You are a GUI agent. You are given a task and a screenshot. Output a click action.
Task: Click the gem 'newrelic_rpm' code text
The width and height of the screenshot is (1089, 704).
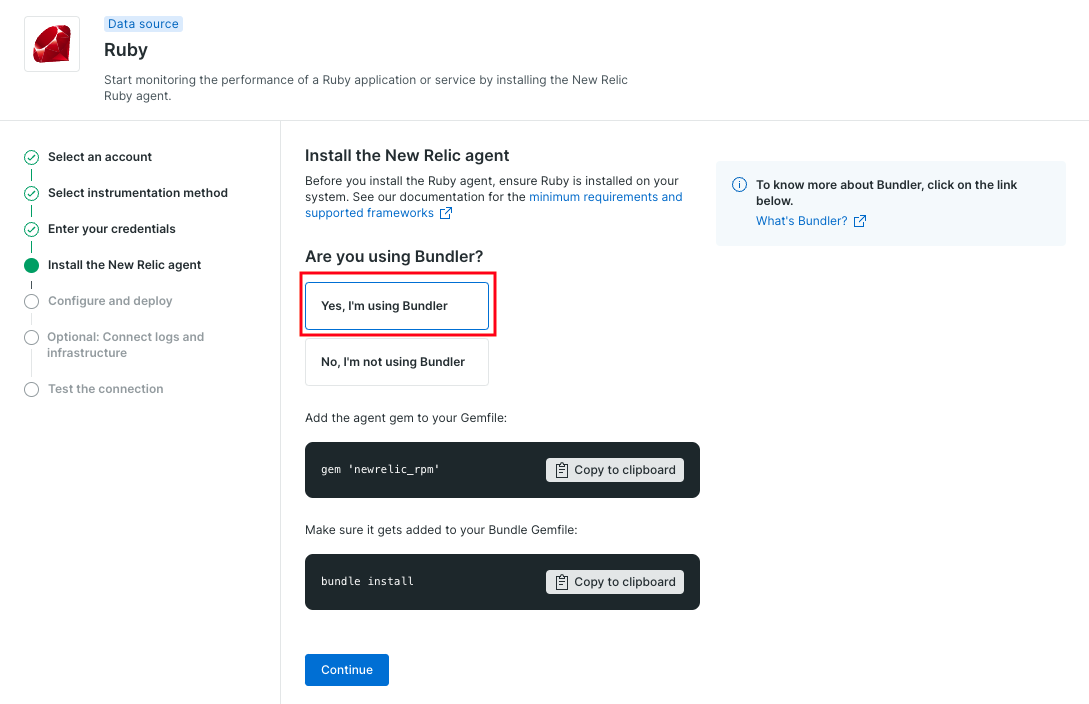(380, 470)
